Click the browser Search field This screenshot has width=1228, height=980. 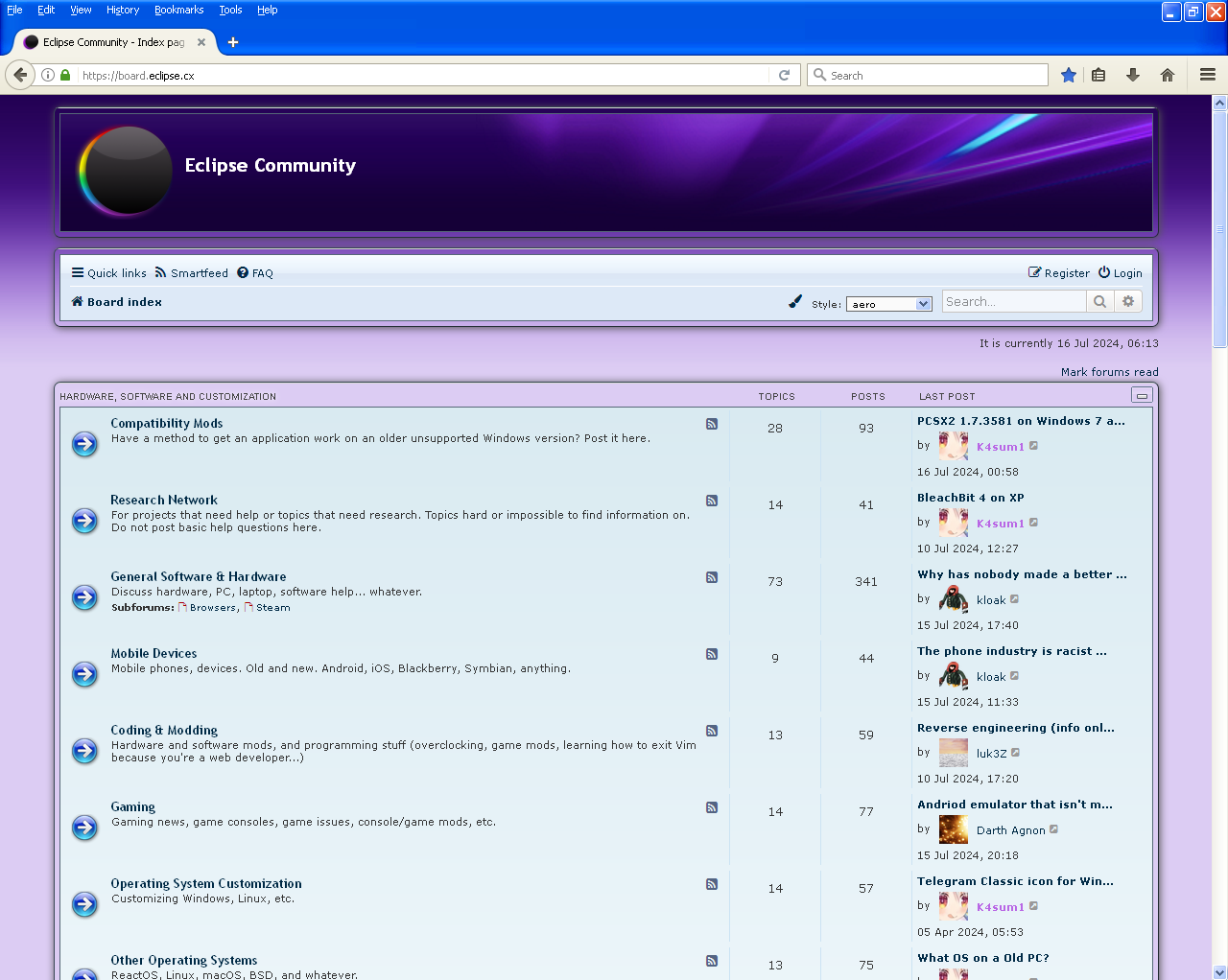(x=927, y=75)
